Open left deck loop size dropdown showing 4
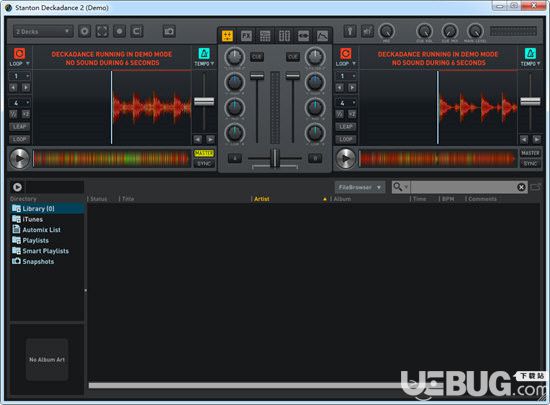550x405 pixels. click(20, 102)
